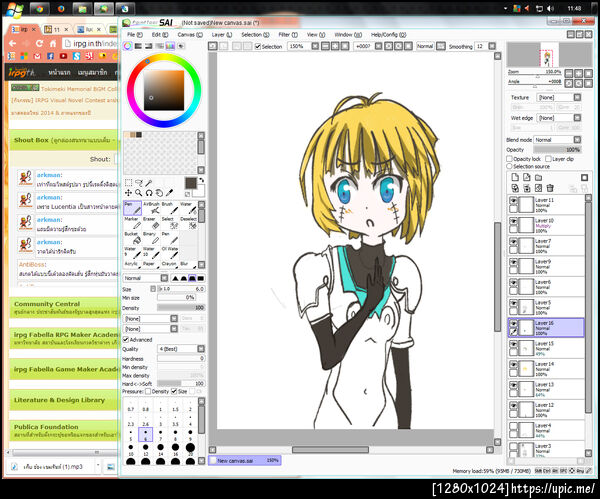Image resolution: width=600 pixels, height=499 pixels.
Task: Click the merge layer down icon
Action: [527, 188]
